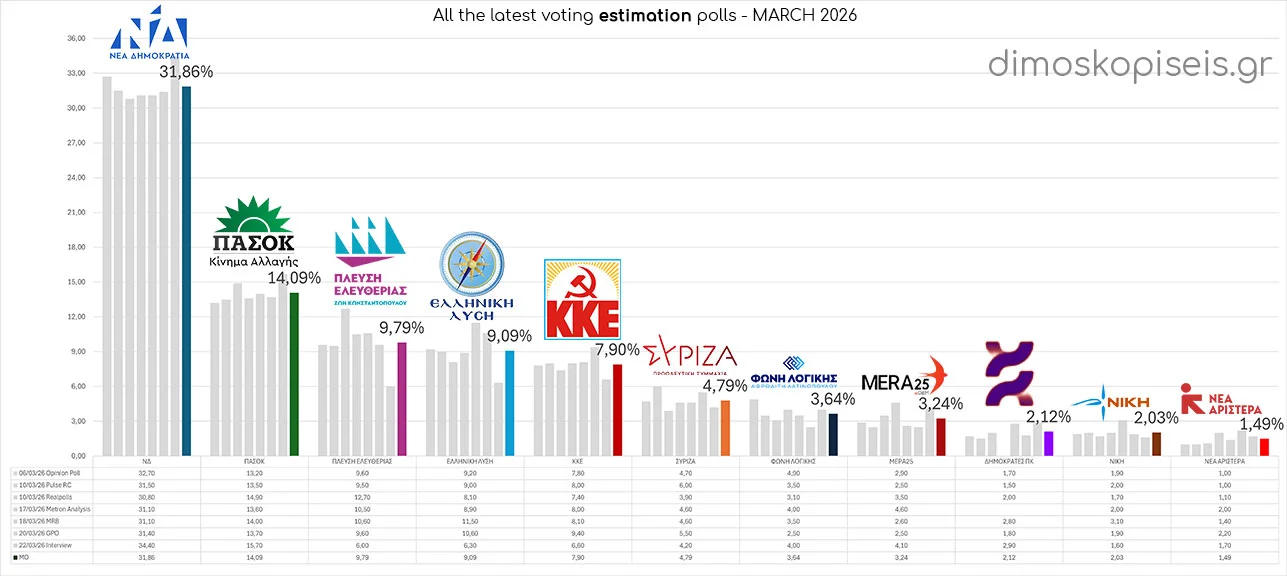Click the 06/03/26 Opinion Poll legend row

(52, 468)
